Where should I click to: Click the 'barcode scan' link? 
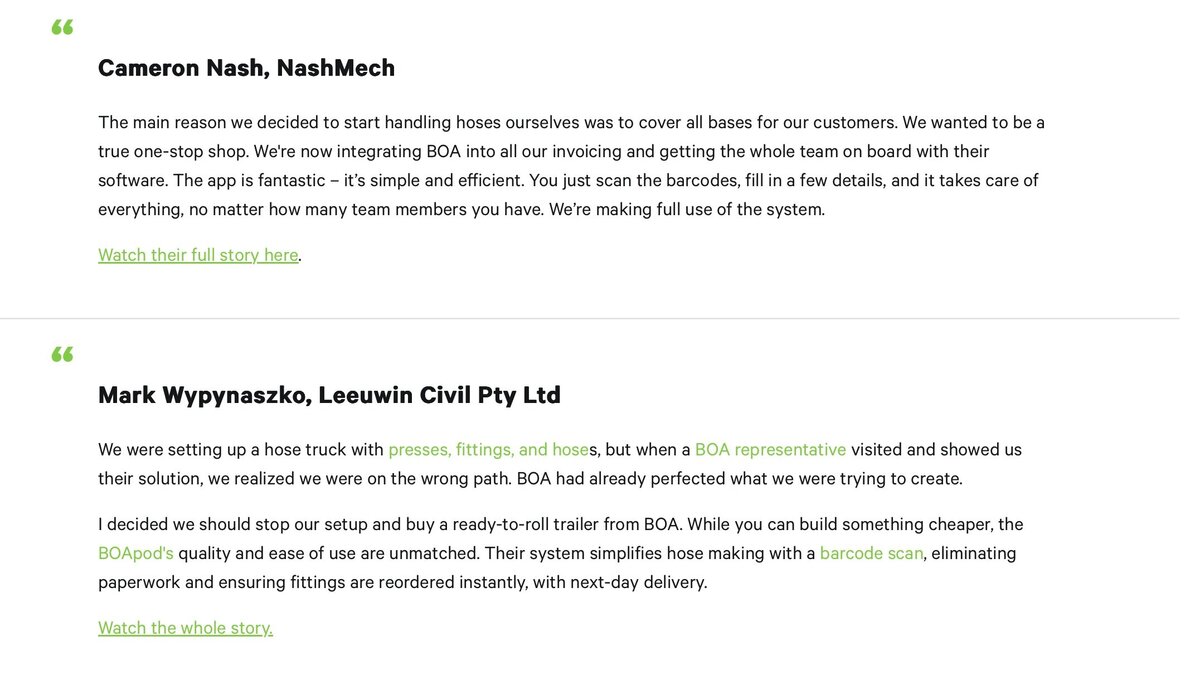871,553
